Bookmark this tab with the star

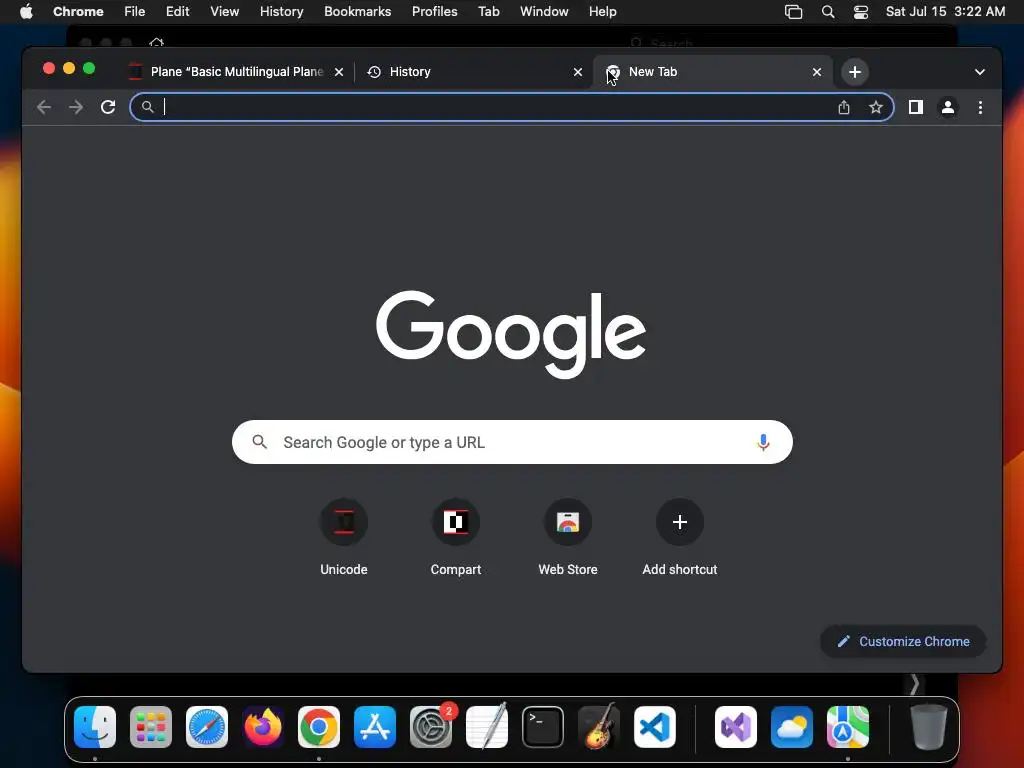click(876, 107)
